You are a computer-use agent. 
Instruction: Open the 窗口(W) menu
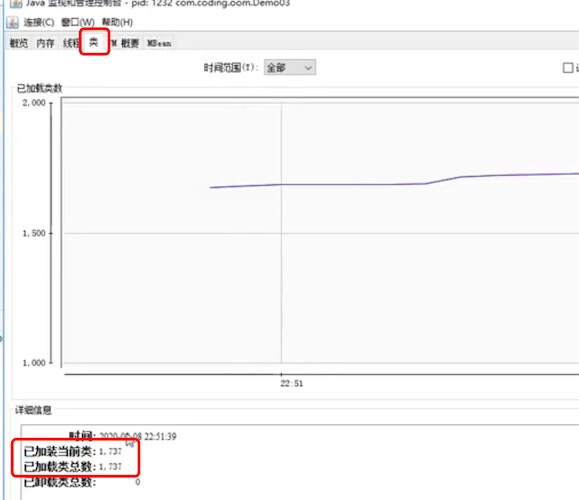(x=78, y=23)
